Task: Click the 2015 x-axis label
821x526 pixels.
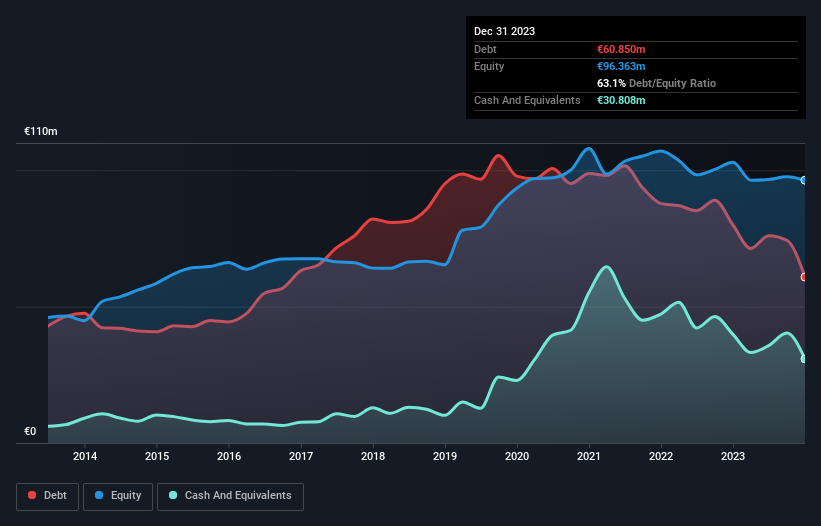Action: point(157,456)
